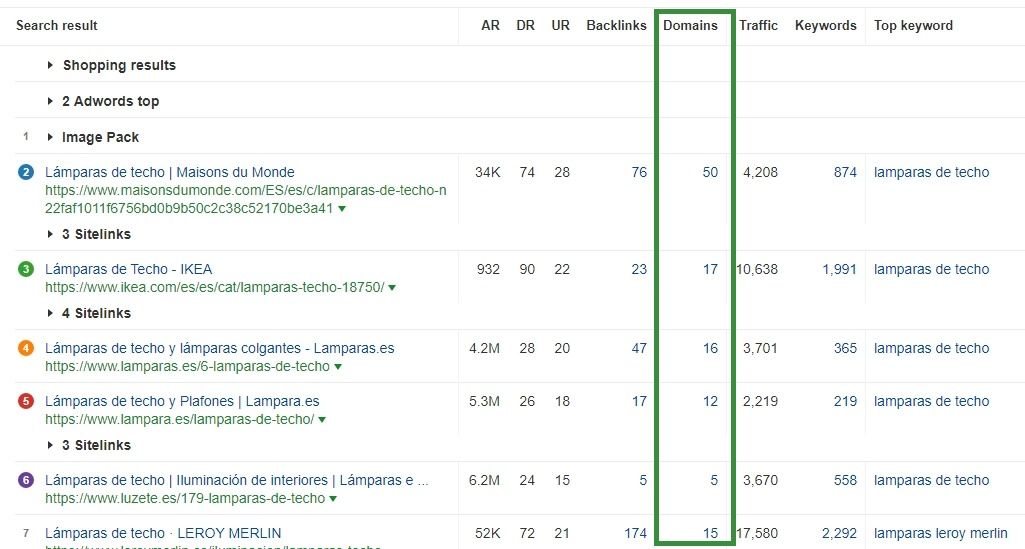Click top keyword in IKEA row
Image resolution: width=1025 pixels, height=549 pixels.
point(932,269)
